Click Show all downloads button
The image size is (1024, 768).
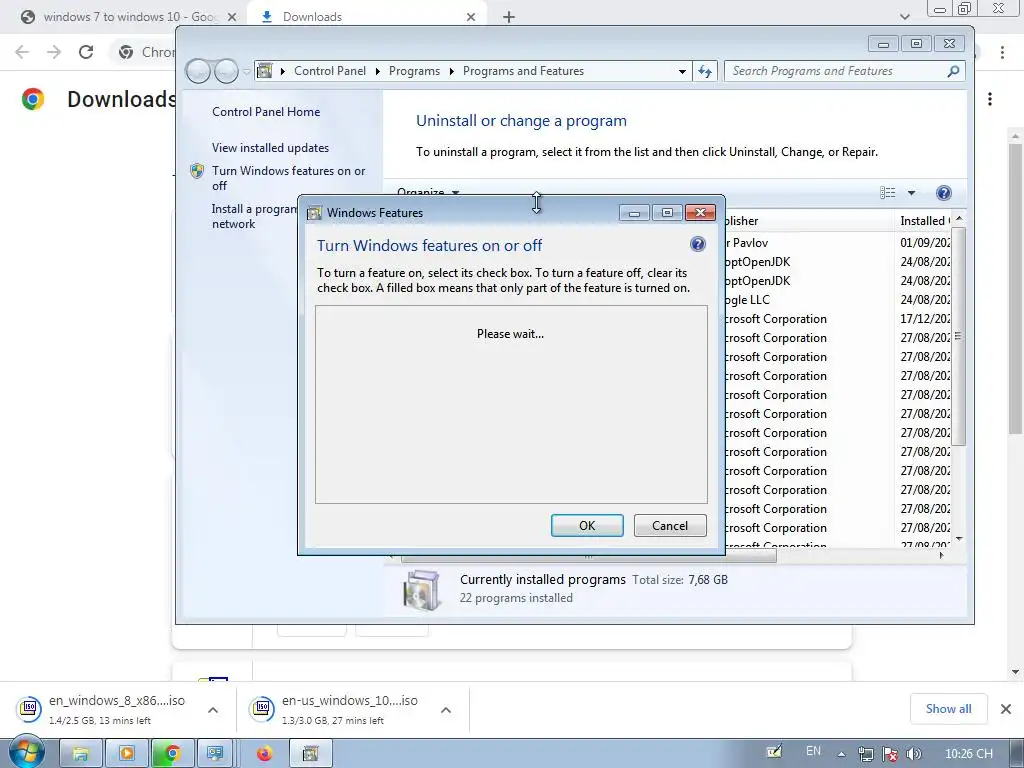[x=948, y=709]
